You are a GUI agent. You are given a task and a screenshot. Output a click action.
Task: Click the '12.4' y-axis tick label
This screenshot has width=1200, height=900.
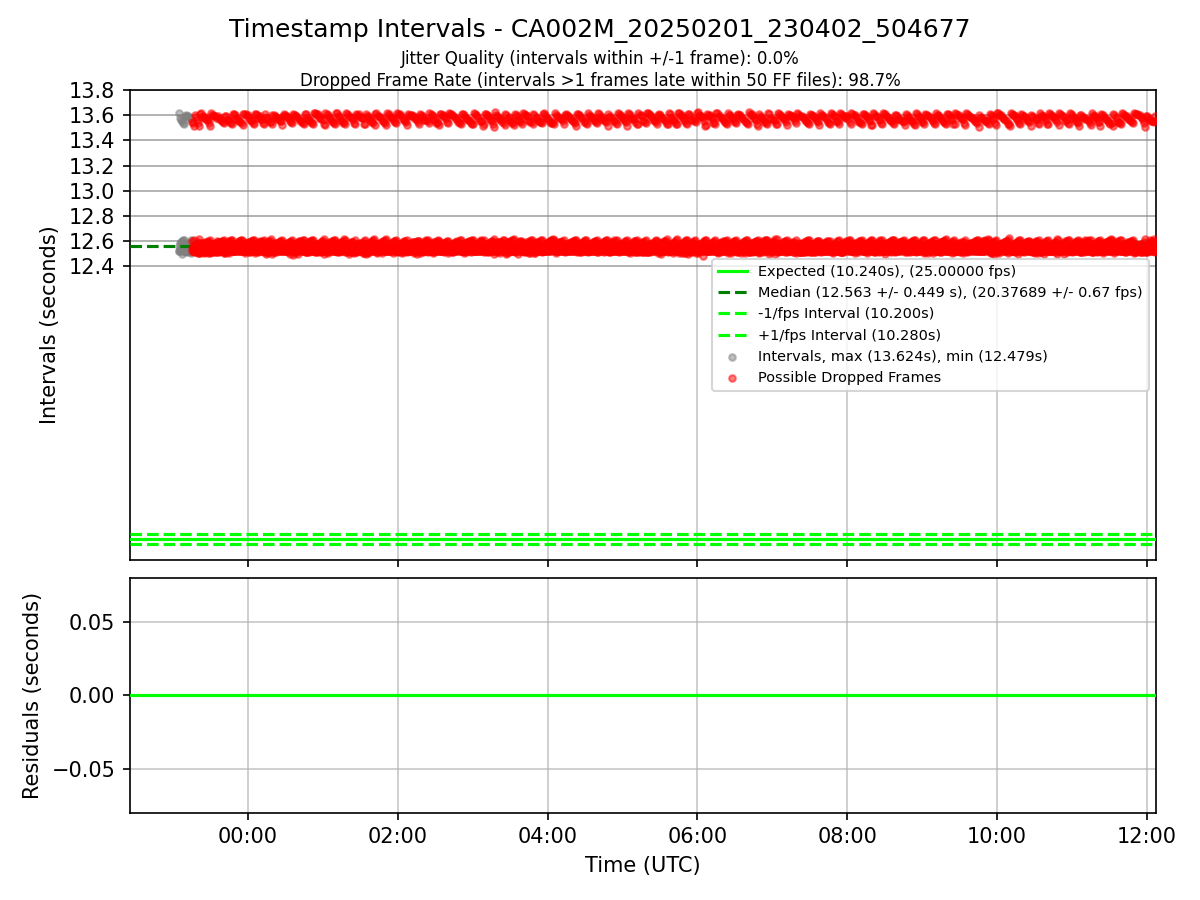click(91, 266)
